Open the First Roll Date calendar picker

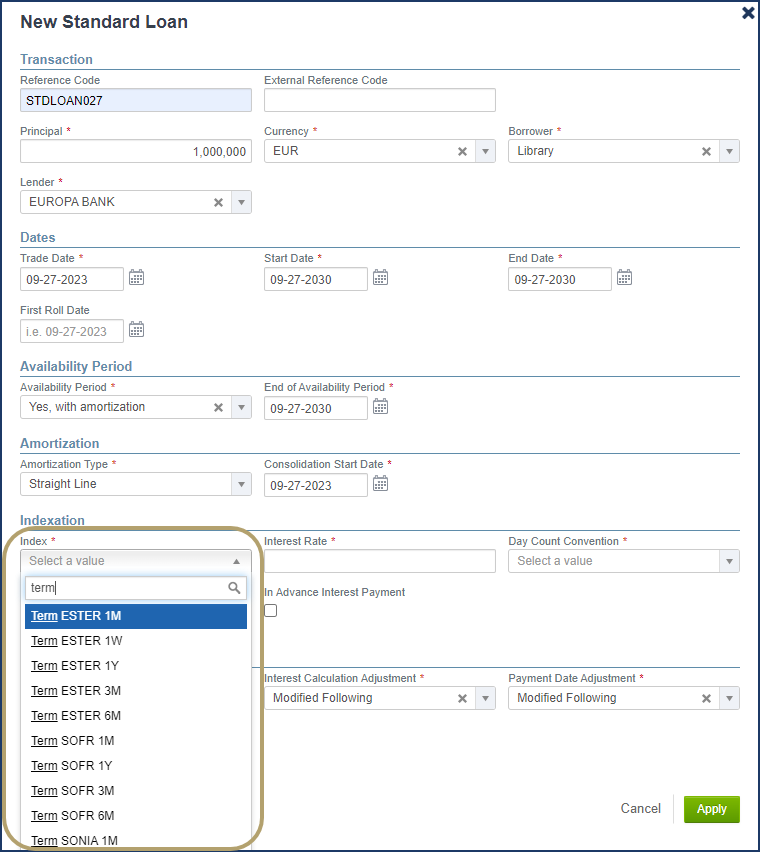click(136, 330)
